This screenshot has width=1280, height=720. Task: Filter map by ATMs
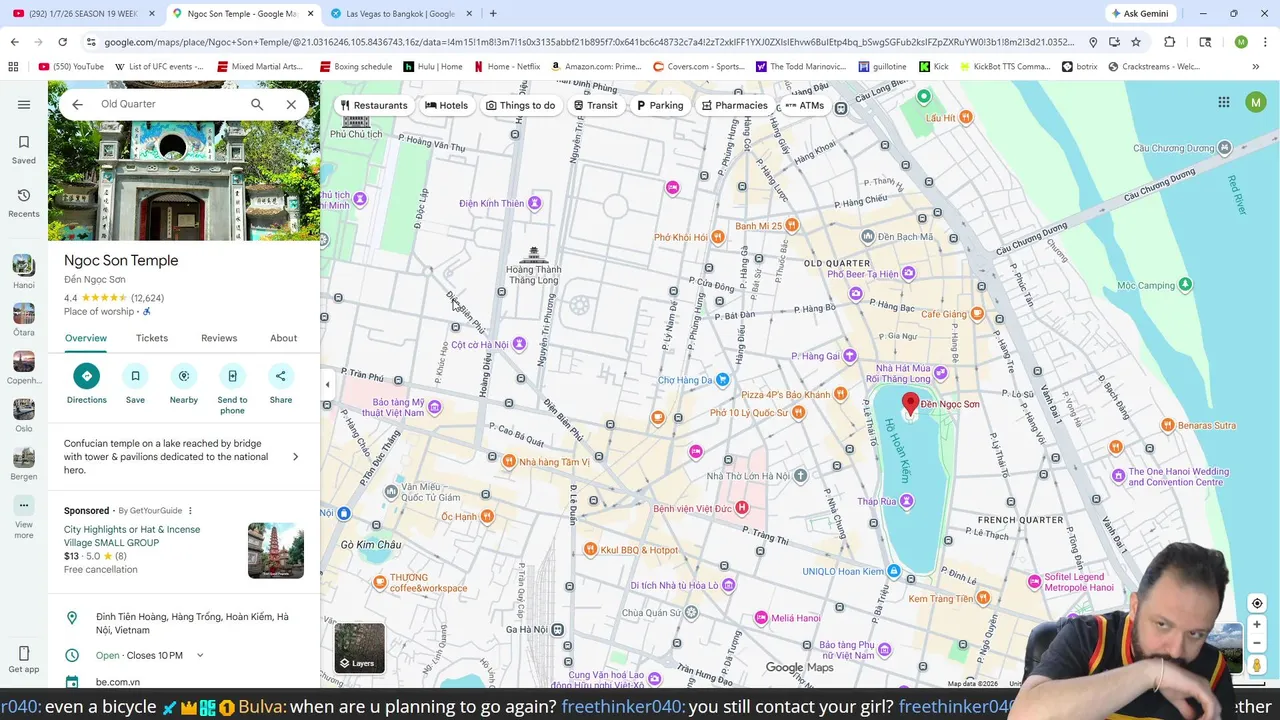tap(805, 105)
